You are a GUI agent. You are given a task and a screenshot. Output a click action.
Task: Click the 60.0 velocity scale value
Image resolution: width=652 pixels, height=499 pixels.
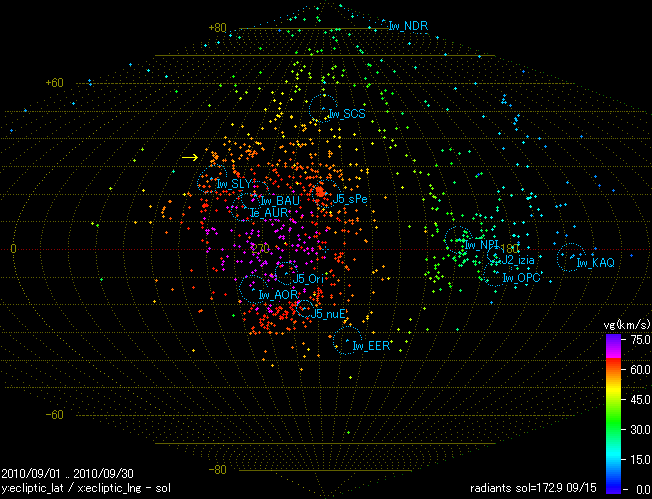[x=640, y=369]
